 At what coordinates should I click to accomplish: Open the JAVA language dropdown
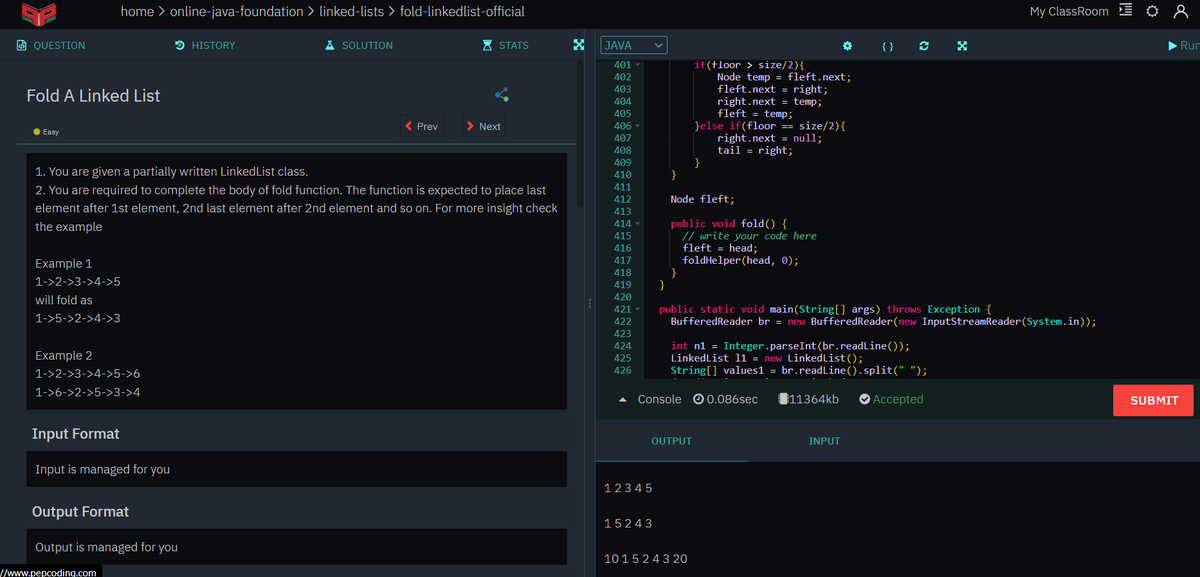(633, 46)
